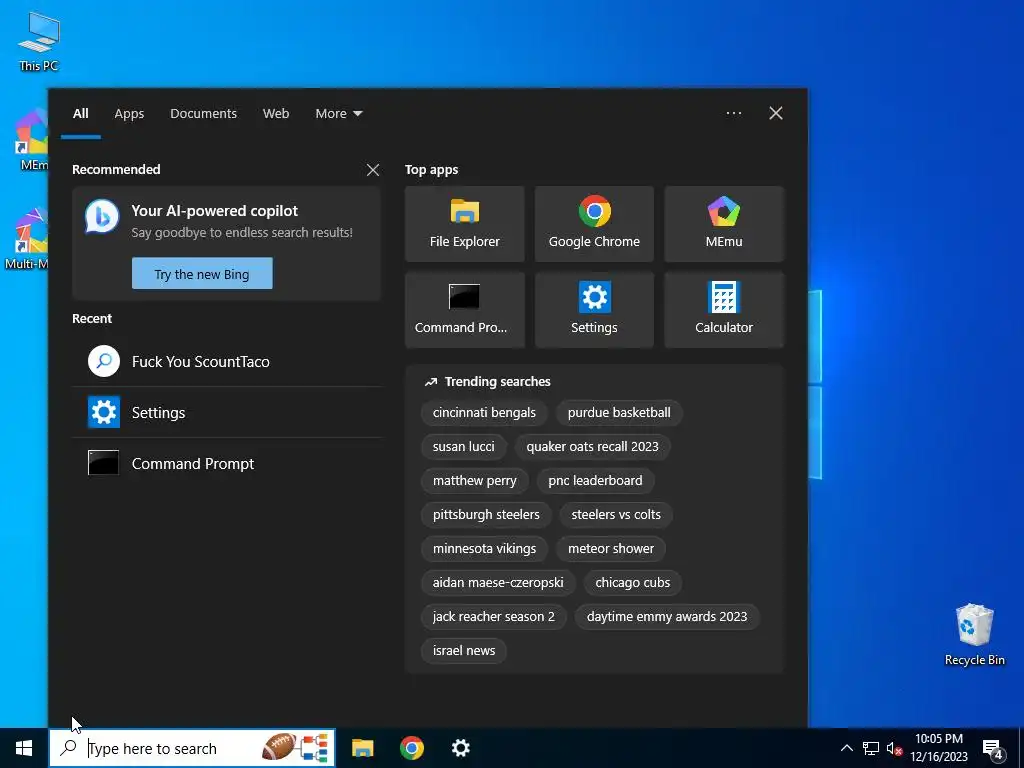Screen dimensions: 1024x768
Task: Click the taskbar clock and date
Action: click(x=939, y=748)
